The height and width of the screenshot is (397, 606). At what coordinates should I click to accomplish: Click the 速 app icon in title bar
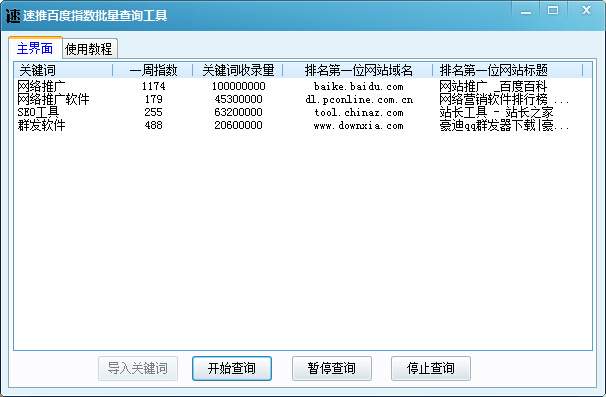[12, 15]
